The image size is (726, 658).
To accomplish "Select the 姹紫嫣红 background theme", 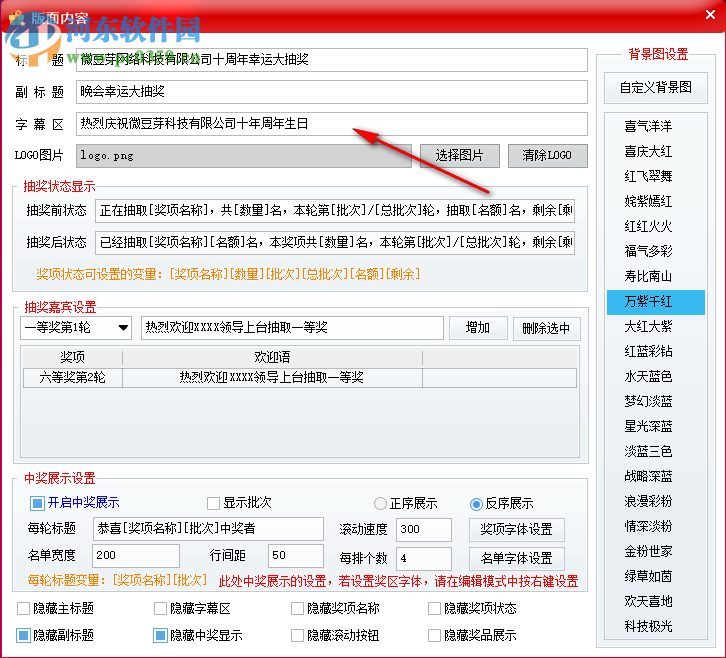I will click(x=656, y=201).
